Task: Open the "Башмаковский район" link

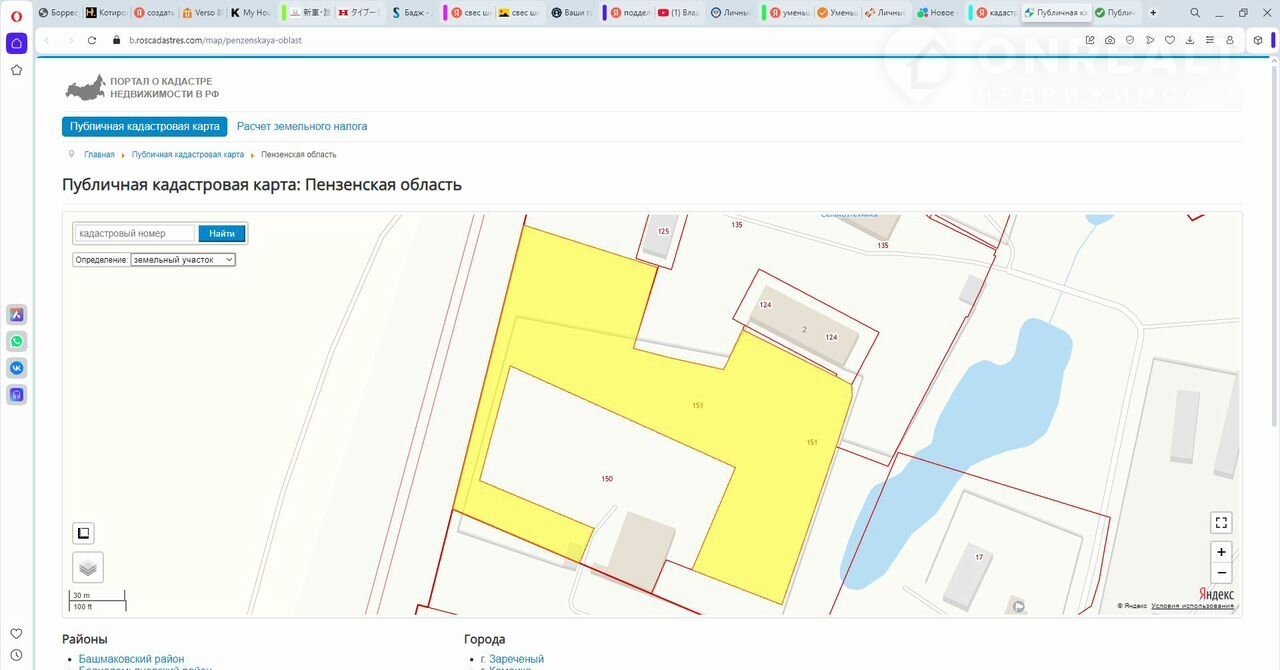Action: pyautogui.click(x=131, y=659)
